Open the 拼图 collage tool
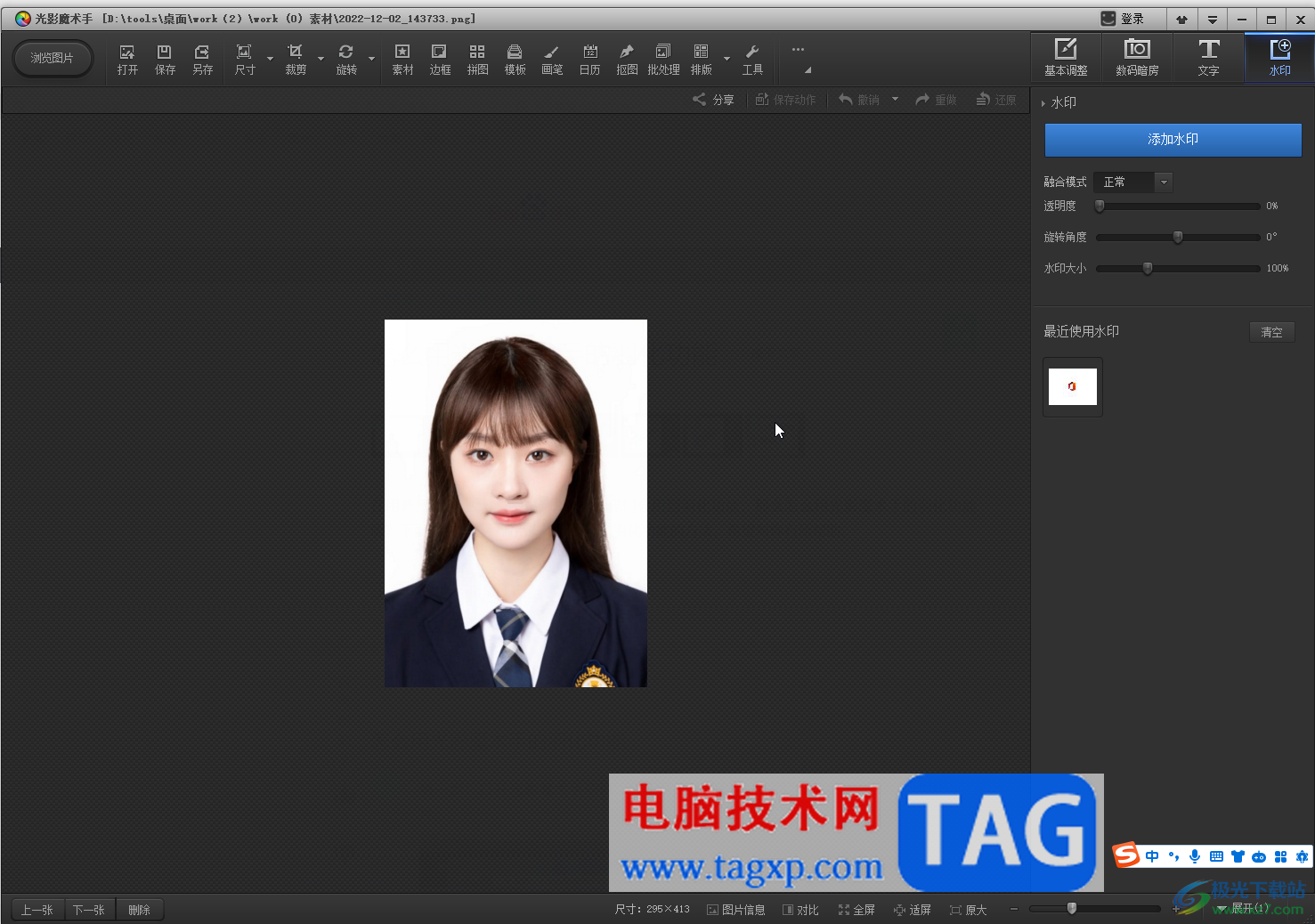 pyautogui.click(x=477, y=59)
